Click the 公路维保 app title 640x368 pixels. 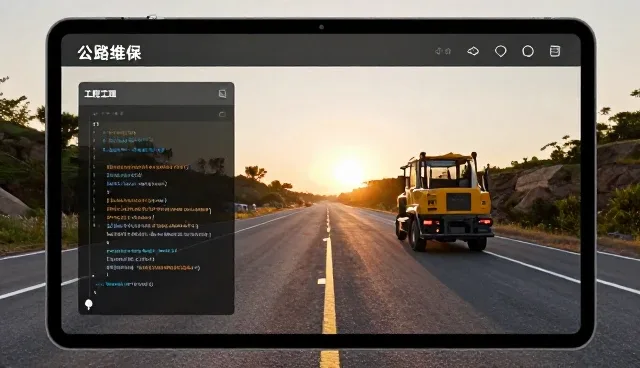(109, 53)
